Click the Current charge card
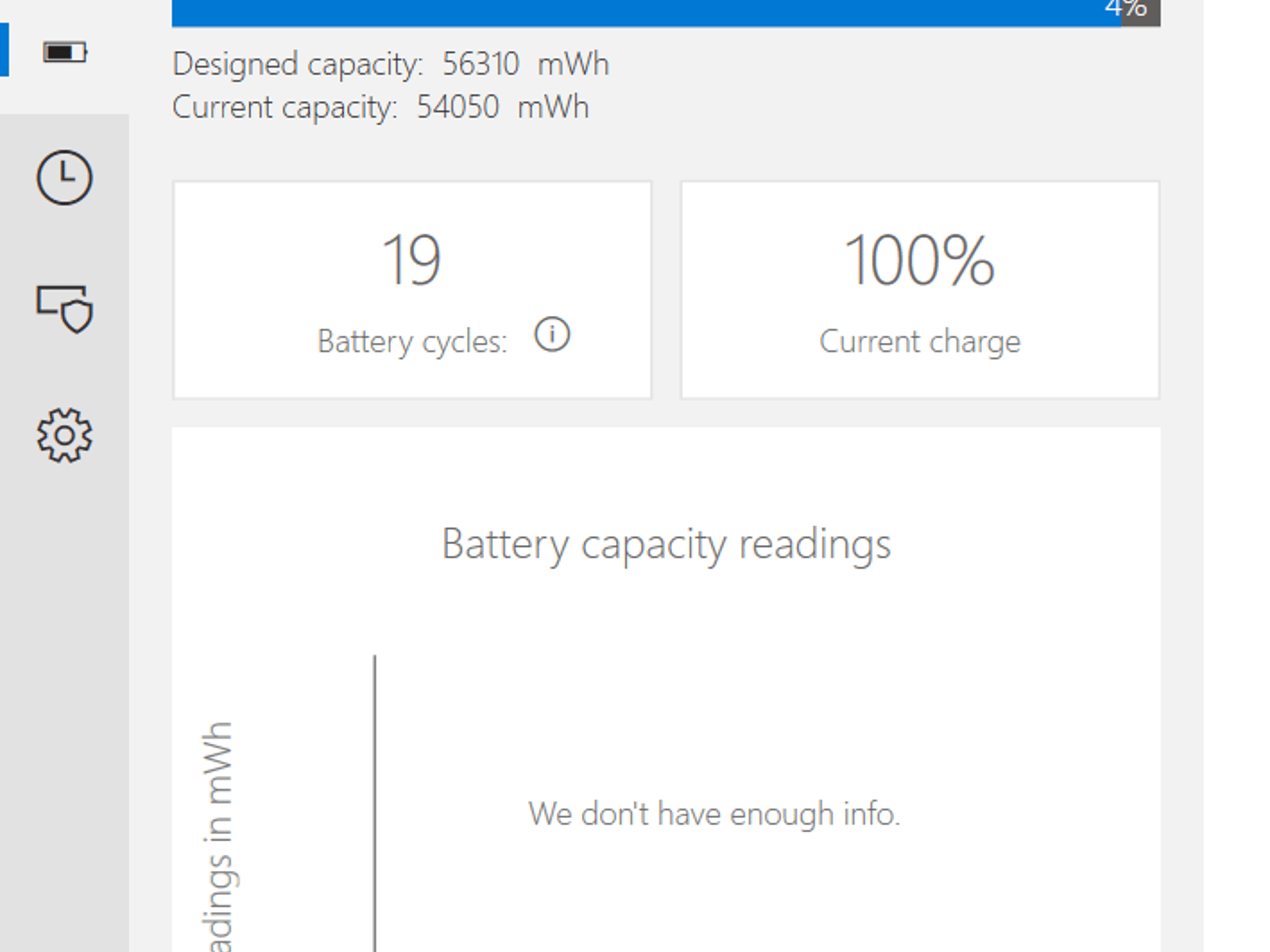The width and height of the screenshot is (1270, 952). (920, 289)
